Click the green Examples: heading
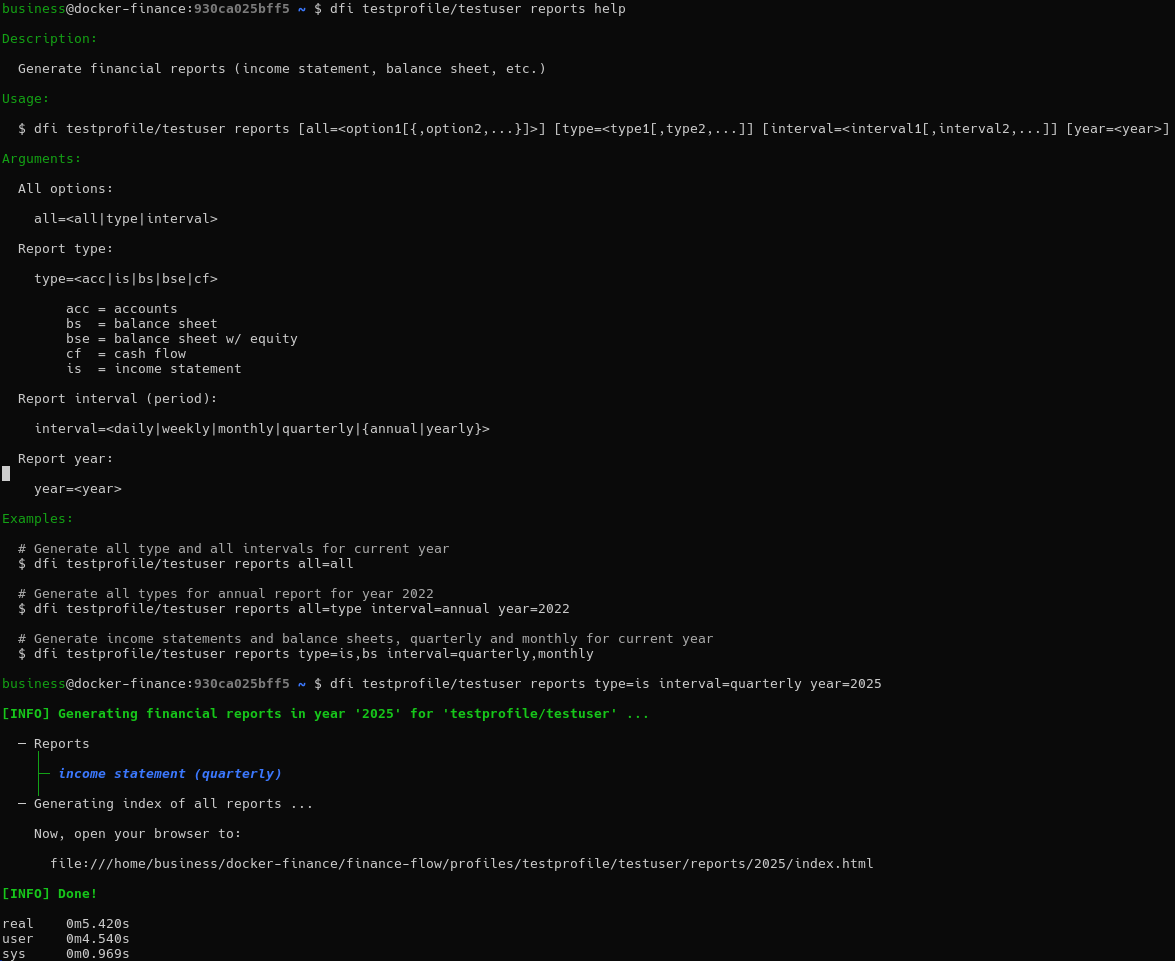This screenshot has width=1175, height=961. coord(38,519)
